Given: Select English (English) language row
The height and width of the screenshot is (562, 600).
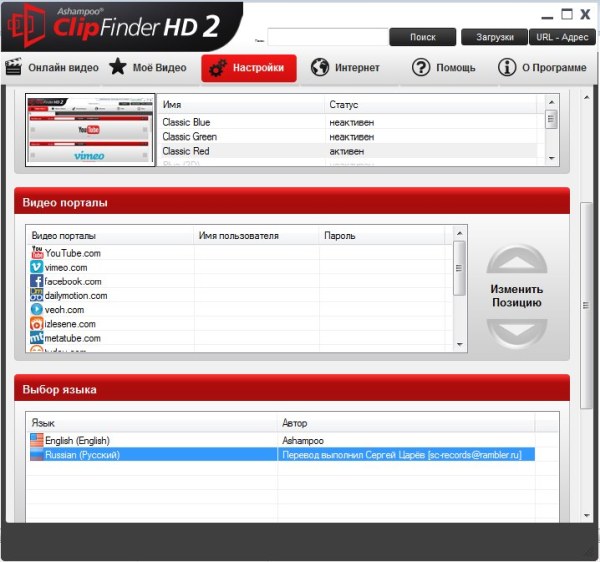Looking at the screenshot, I should click(282, 440).
